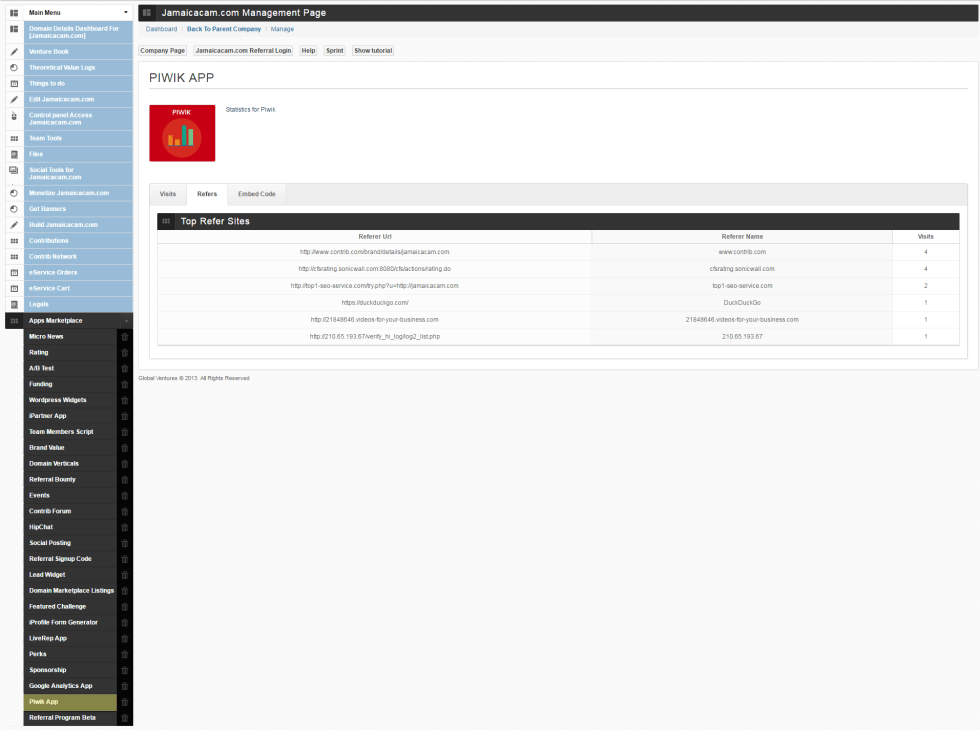Click the Manage breadcrumb link
The image size is (980, 730).
(x=282, y=29)
